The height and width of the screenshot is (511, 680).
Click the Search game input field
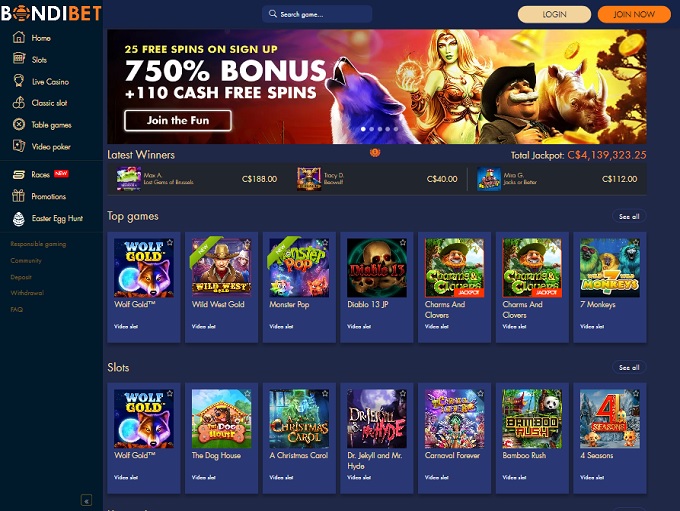point(317,14)
